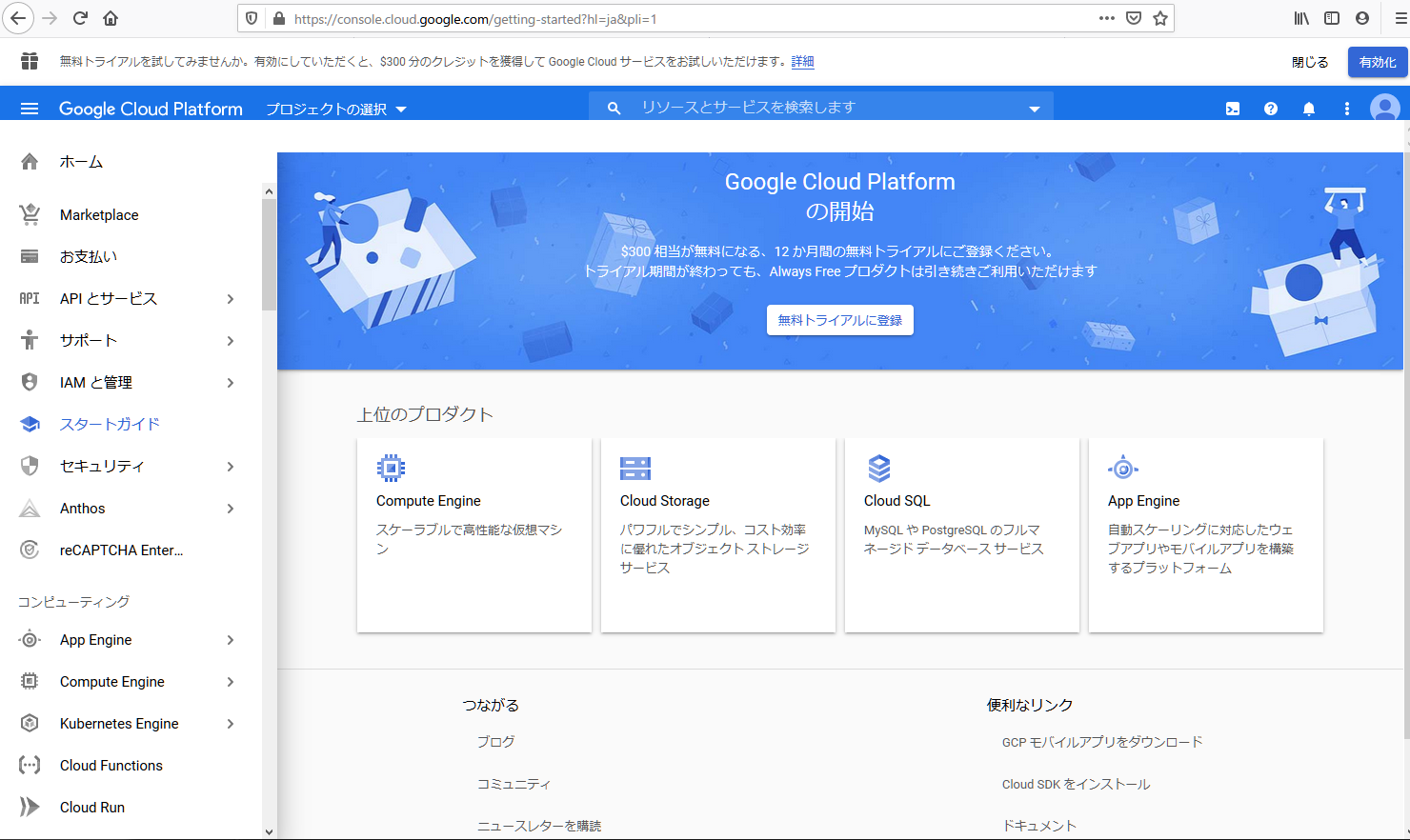Click the sidebar scroll down arrow
The height and width of the screenshot is (840, 1410).
(x=269, y=831)
